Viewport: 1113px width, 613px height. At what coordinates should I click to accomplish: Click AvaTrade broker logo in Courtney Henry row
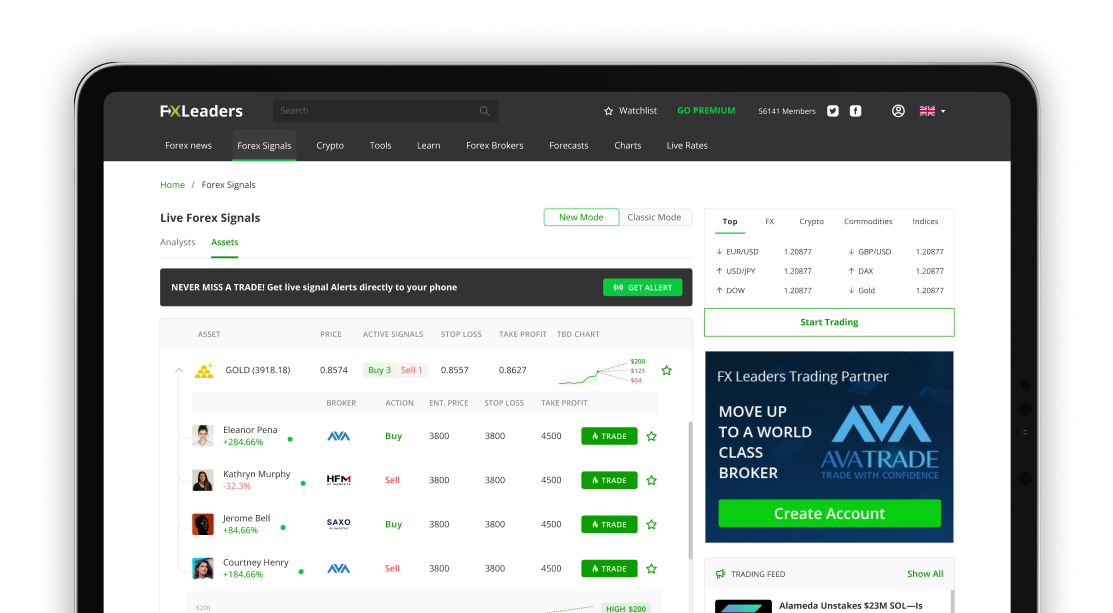click(x=339, y=568)
